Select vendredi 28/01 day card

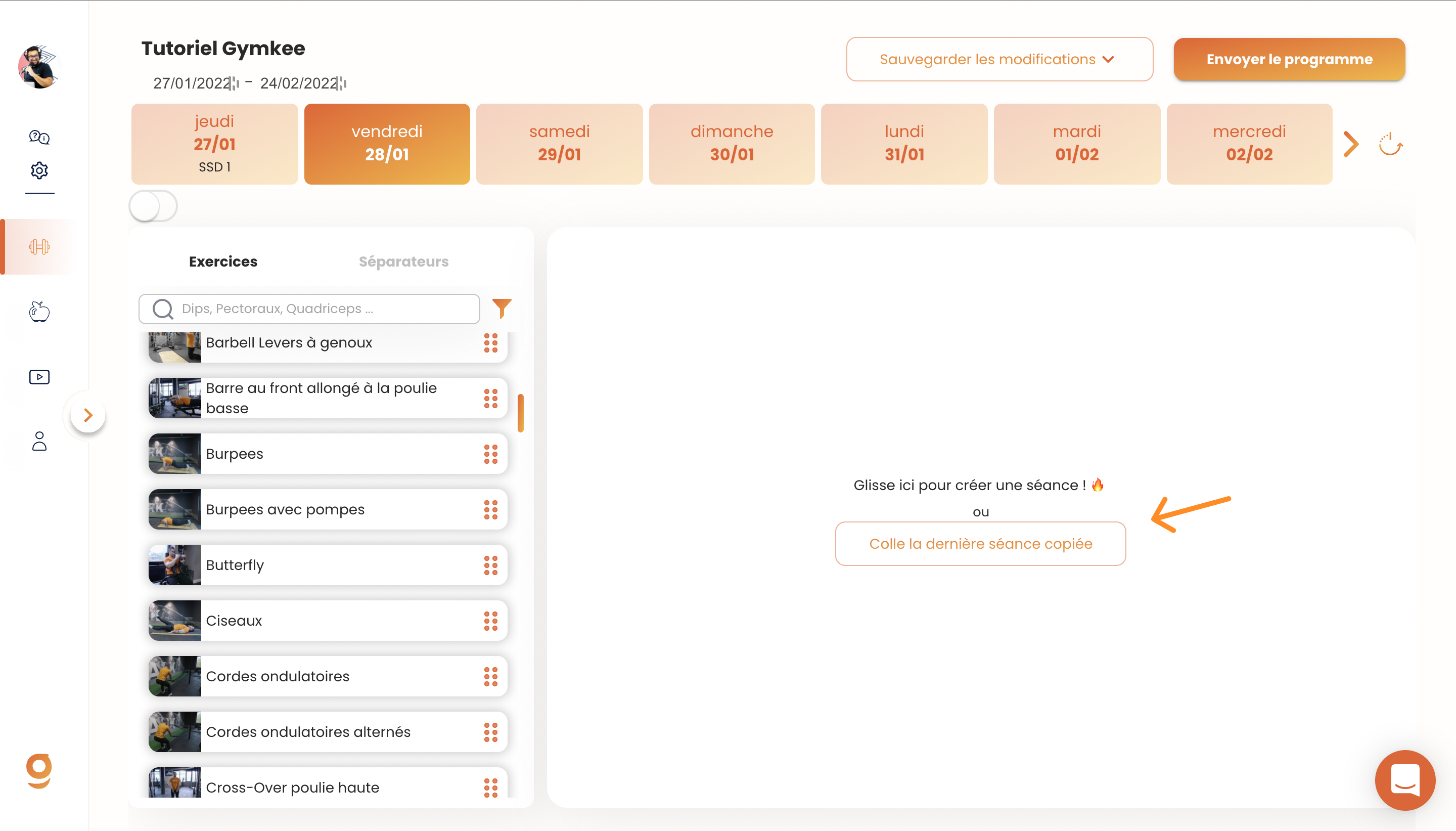pyautogui.click(x=387, y=144)
